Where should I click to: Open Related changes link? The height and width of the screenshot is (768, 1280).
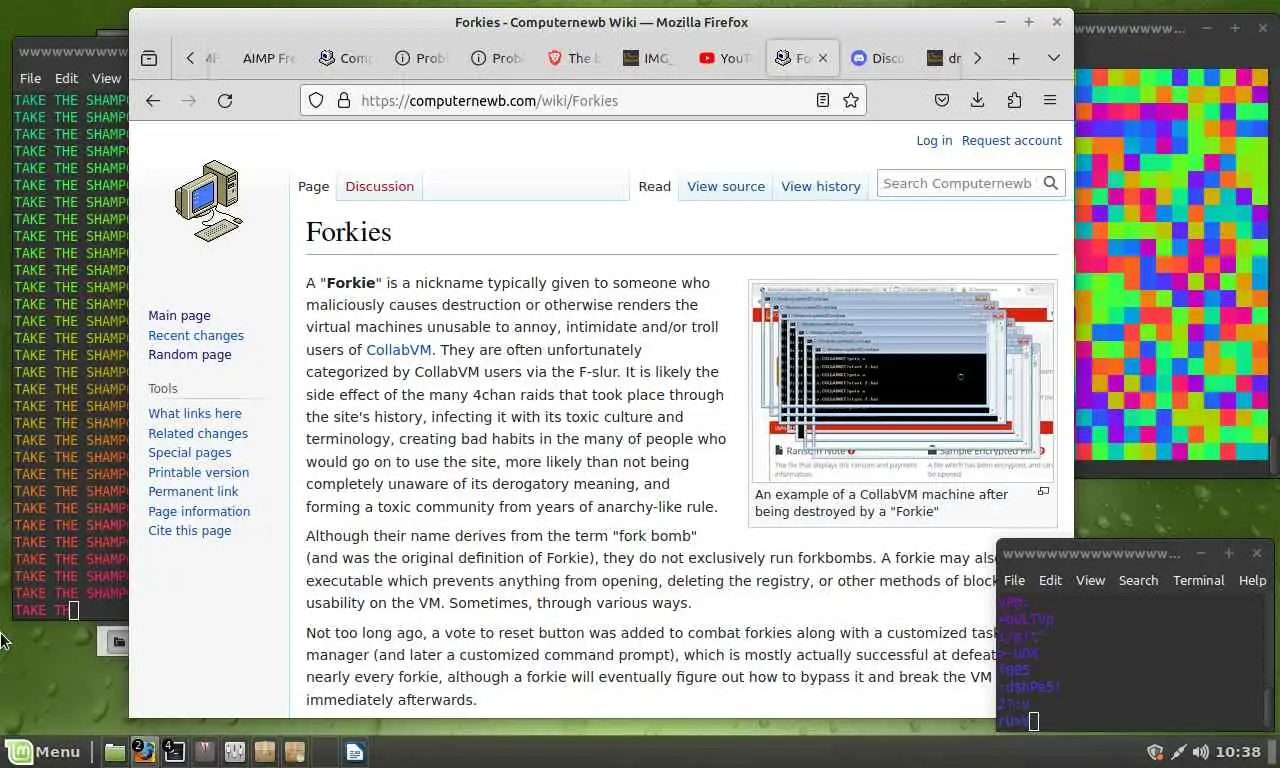coord(198,433)
